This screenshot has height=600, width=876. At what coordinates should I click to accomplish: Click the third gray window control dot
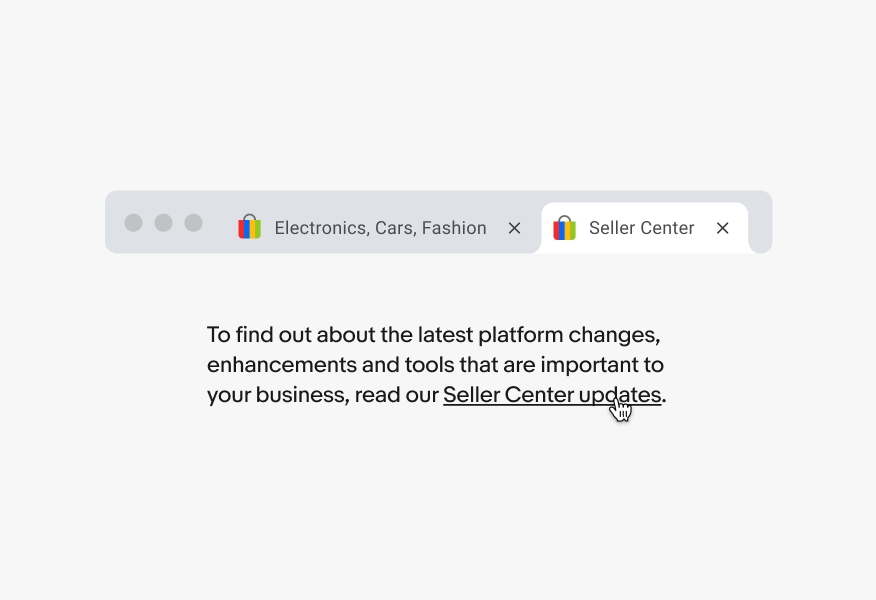193,222
